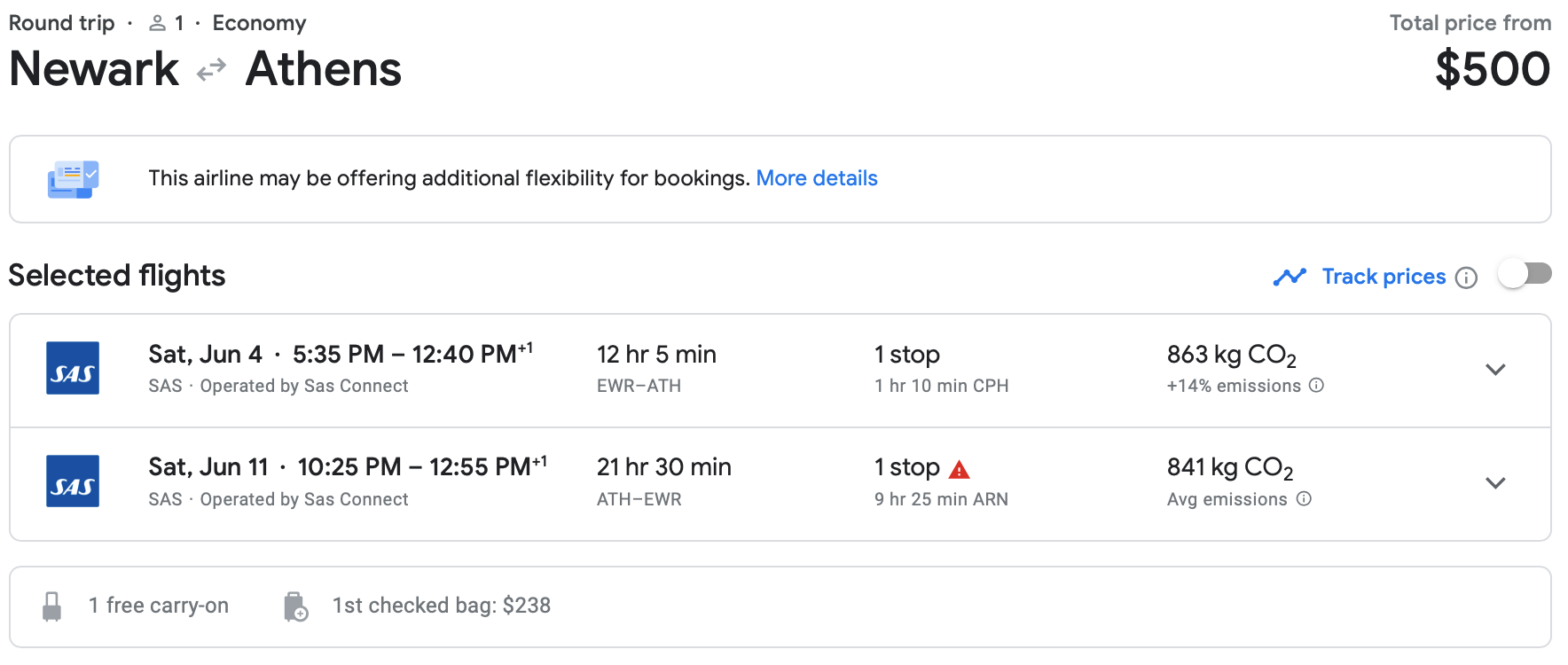This screenshot has width=1568, height=665.
Task: Click the red layover warning triangle
Action: point(959,469)
